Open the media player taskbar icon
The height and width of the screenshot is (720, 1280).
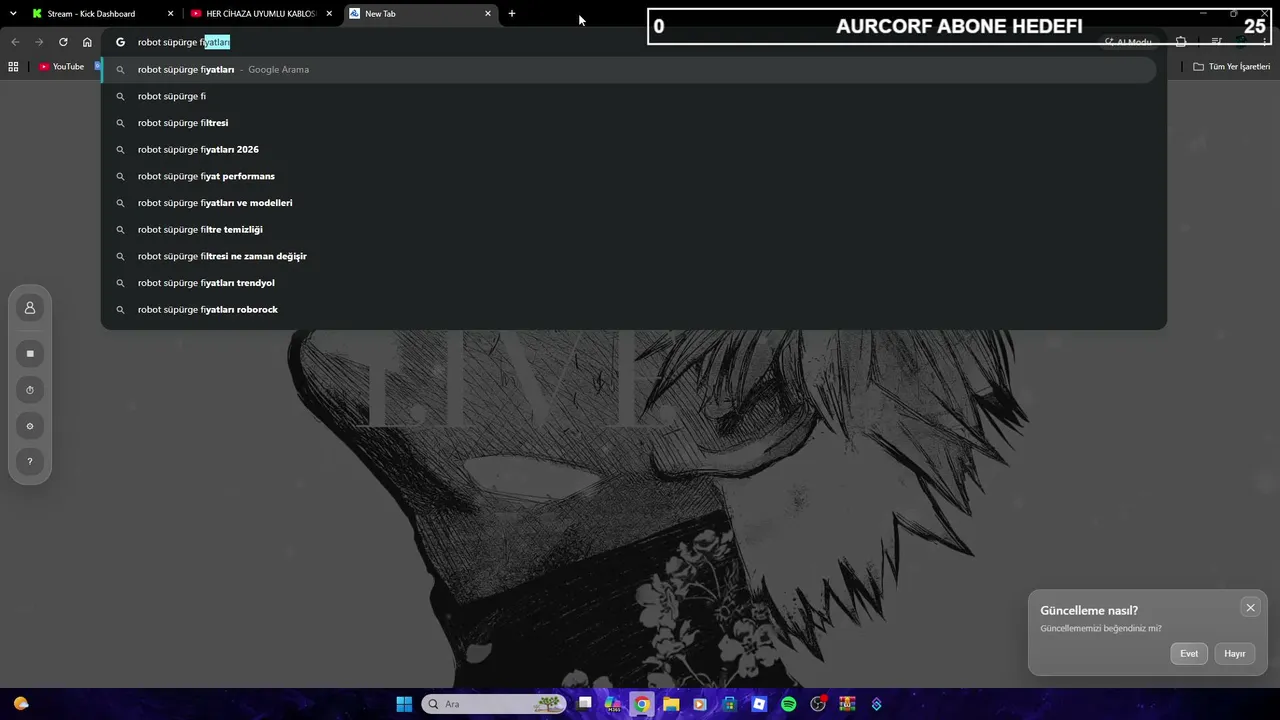pyautogui.click(x=700, y=704)
